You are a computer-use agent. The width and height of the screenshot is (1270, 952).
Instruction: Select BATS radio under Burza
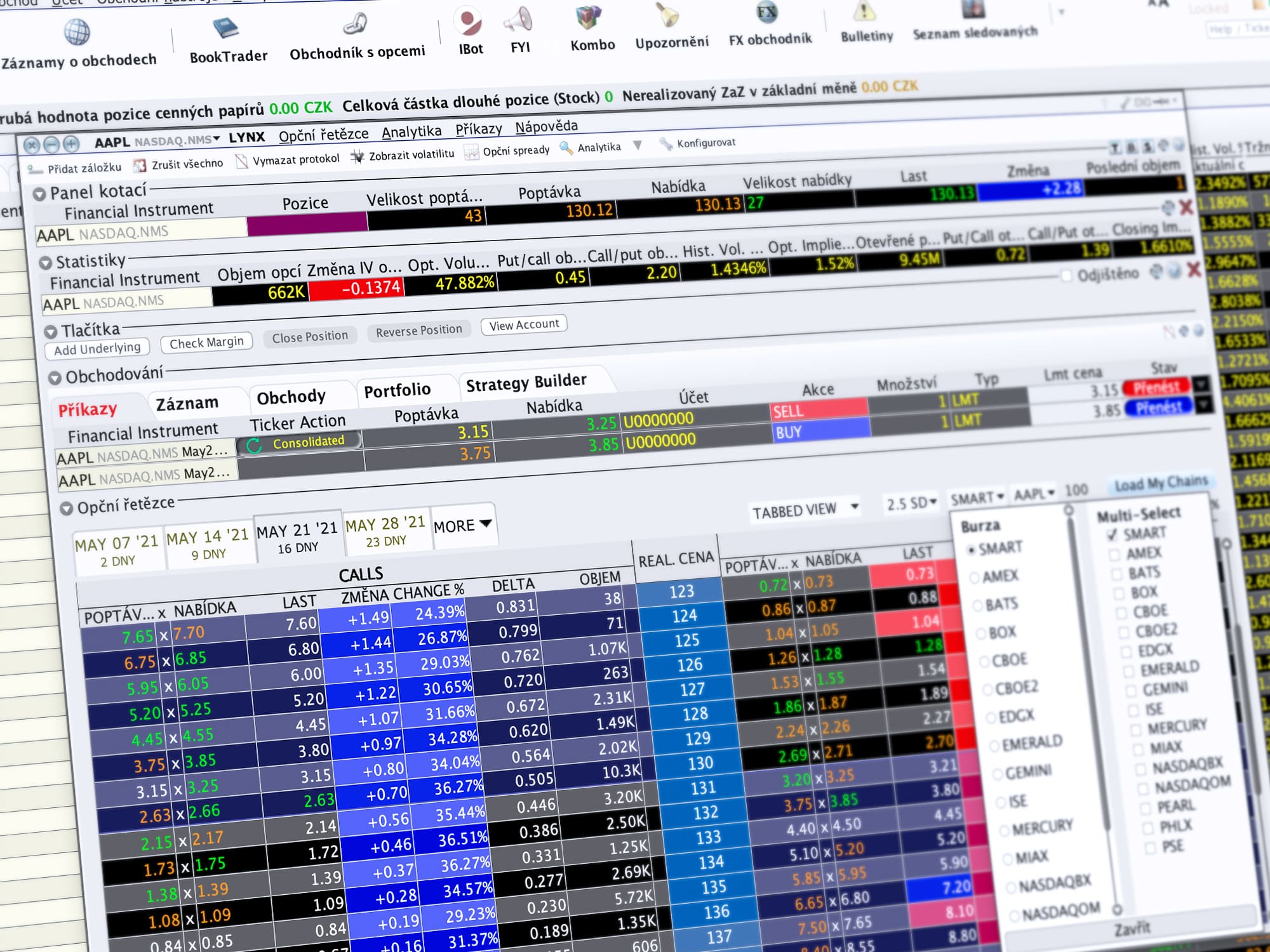[x=978, y=606]
